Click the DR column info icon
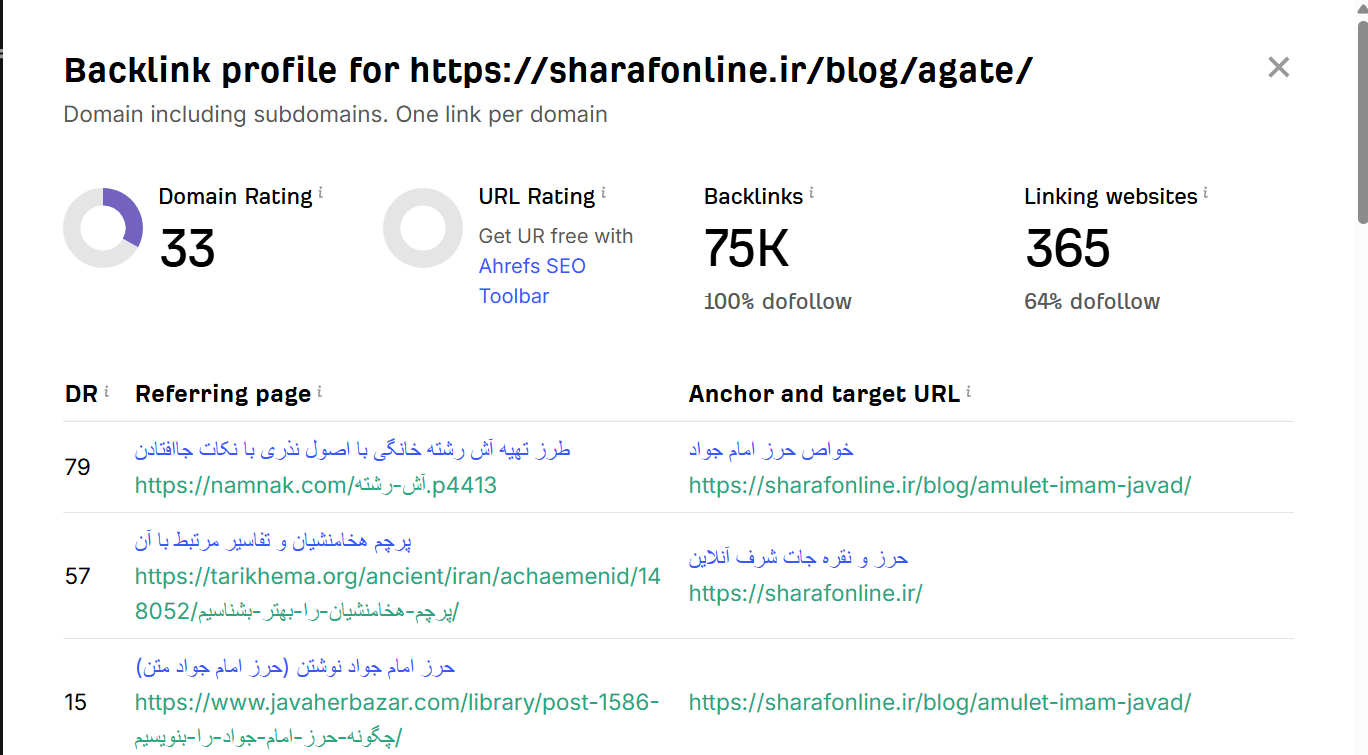1368x755 pixels. (x=107, y=391)
